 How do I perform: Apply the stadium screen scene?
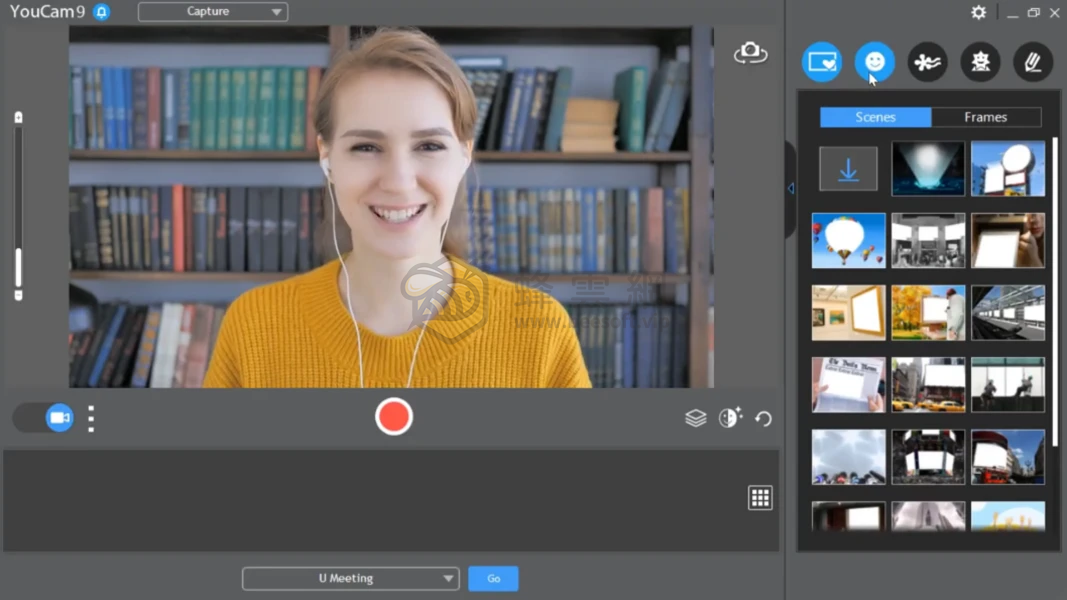click(x=928, y=457)
